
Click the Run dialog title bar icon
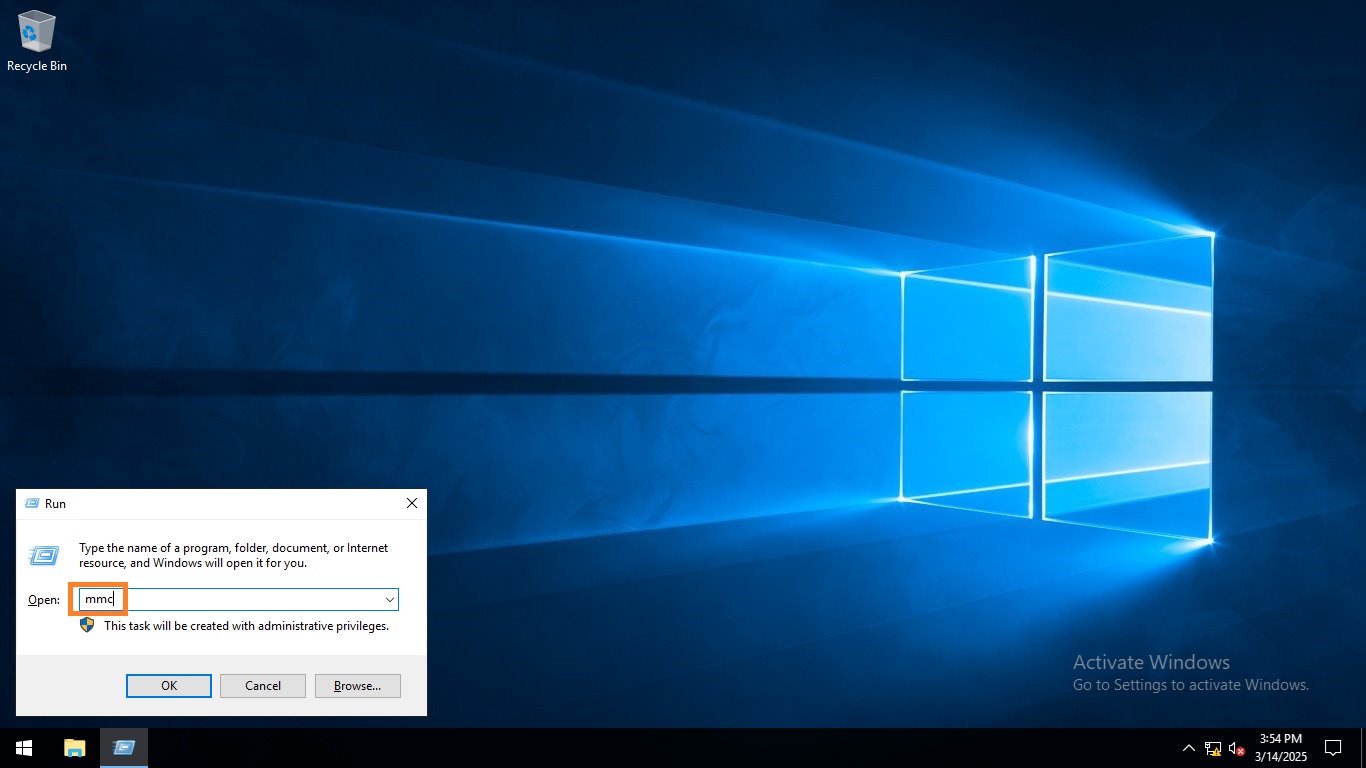[32, 504]
